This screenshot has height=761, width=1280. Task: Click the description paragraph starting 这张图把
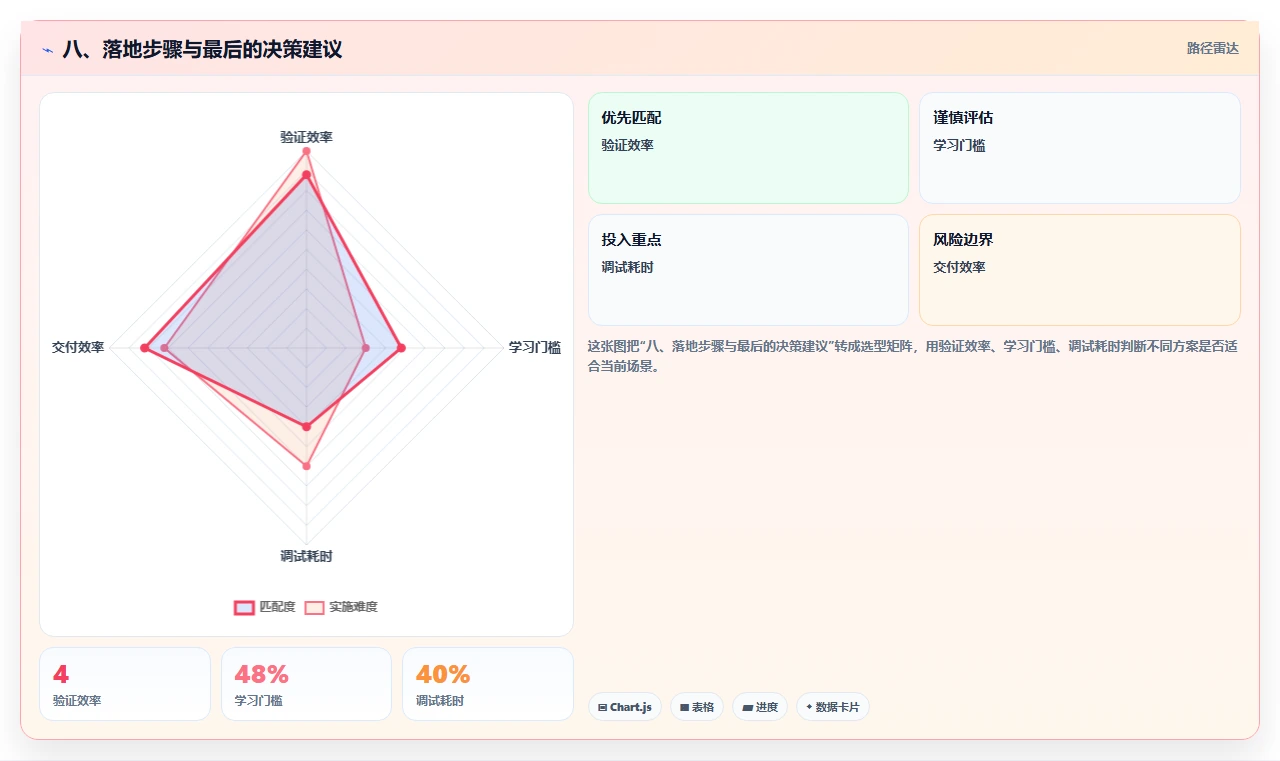tap(913, 356)
